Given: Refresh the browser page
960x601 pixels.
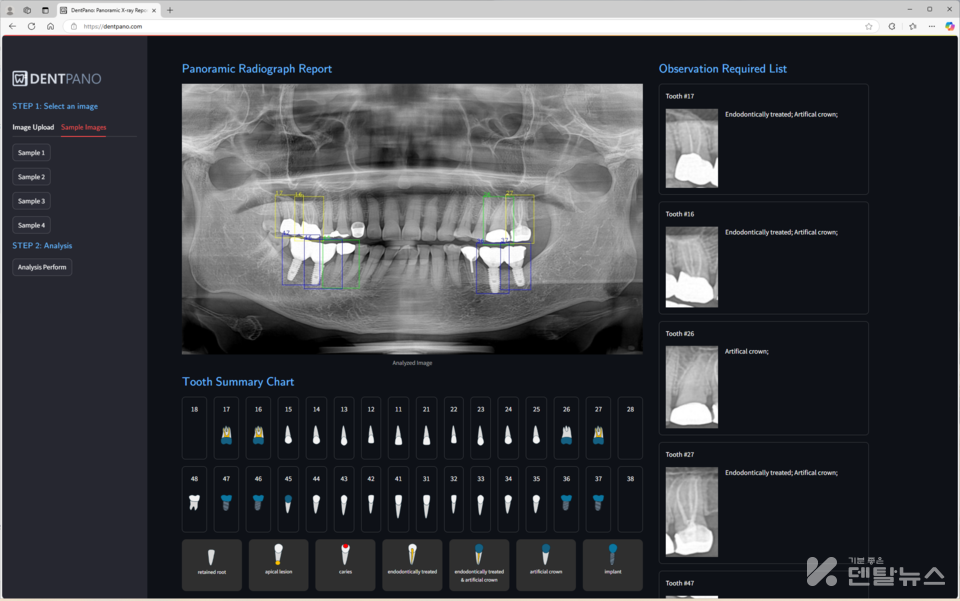Looking at the screenshot, I should (x=31, y=26).
